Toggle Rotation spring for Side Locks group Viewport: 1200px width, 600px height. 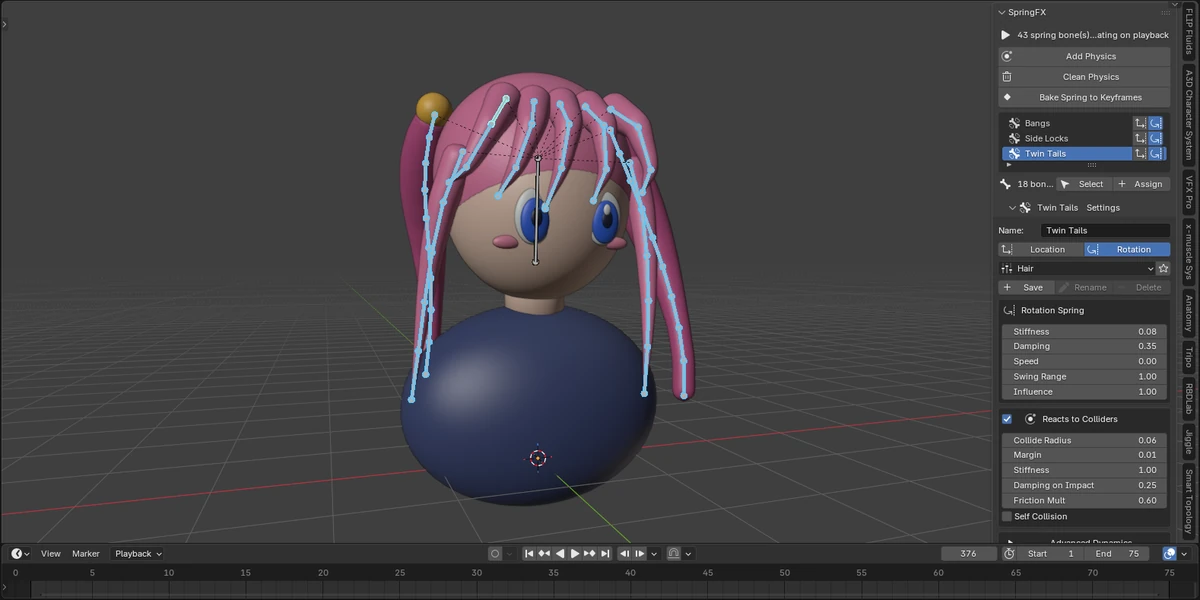tap(1156, 138)
